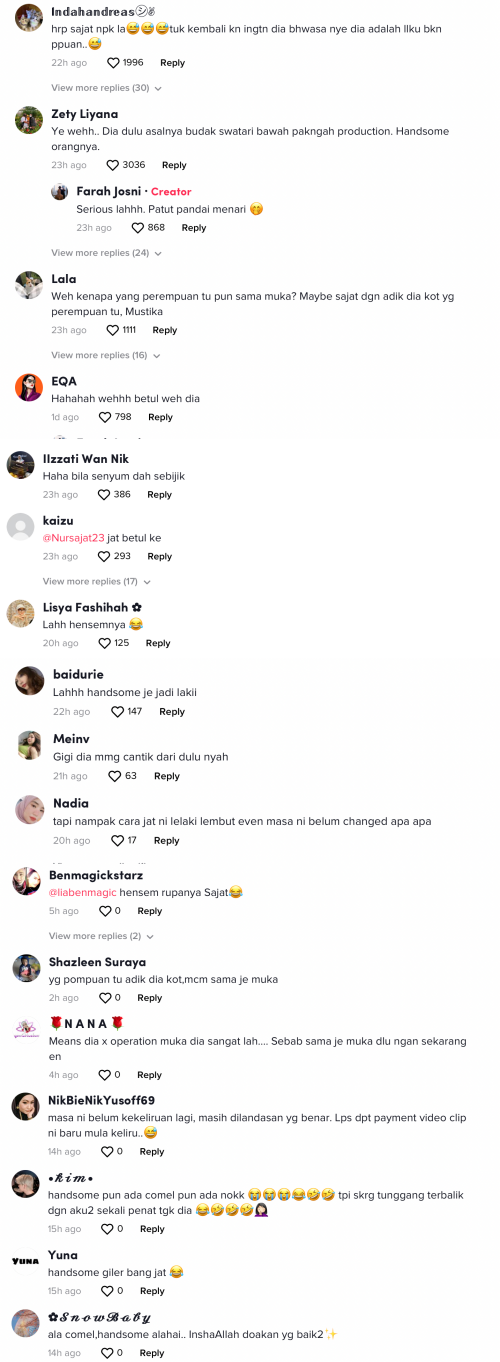Reply to Ilzzati Wan Nik's comment
The image size is (500, 1362).
pyautogui.click(x=160, y=495)
